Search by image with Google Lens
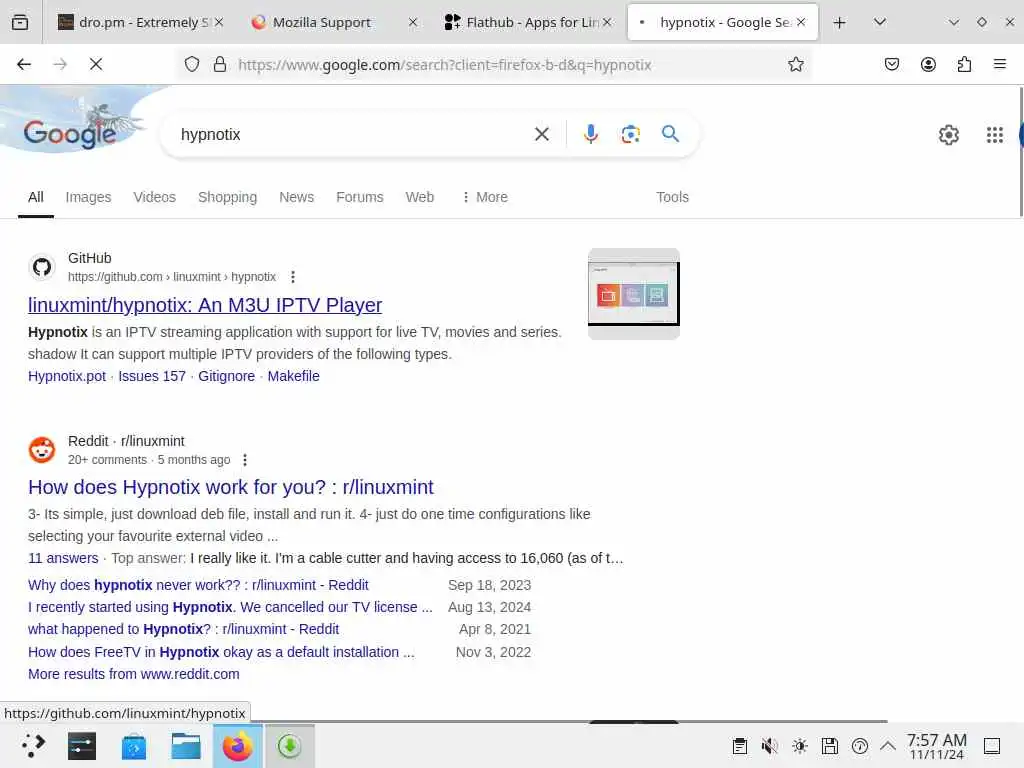 pyautogui.click(x=630, y=134)
